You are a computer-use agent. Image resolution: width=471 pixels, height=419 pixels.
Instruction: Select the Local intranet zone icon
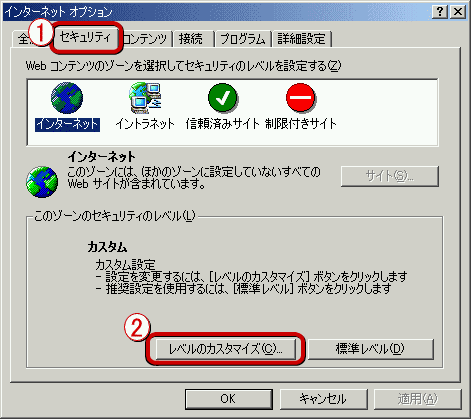pyautogui.click(x=145, y=98)
